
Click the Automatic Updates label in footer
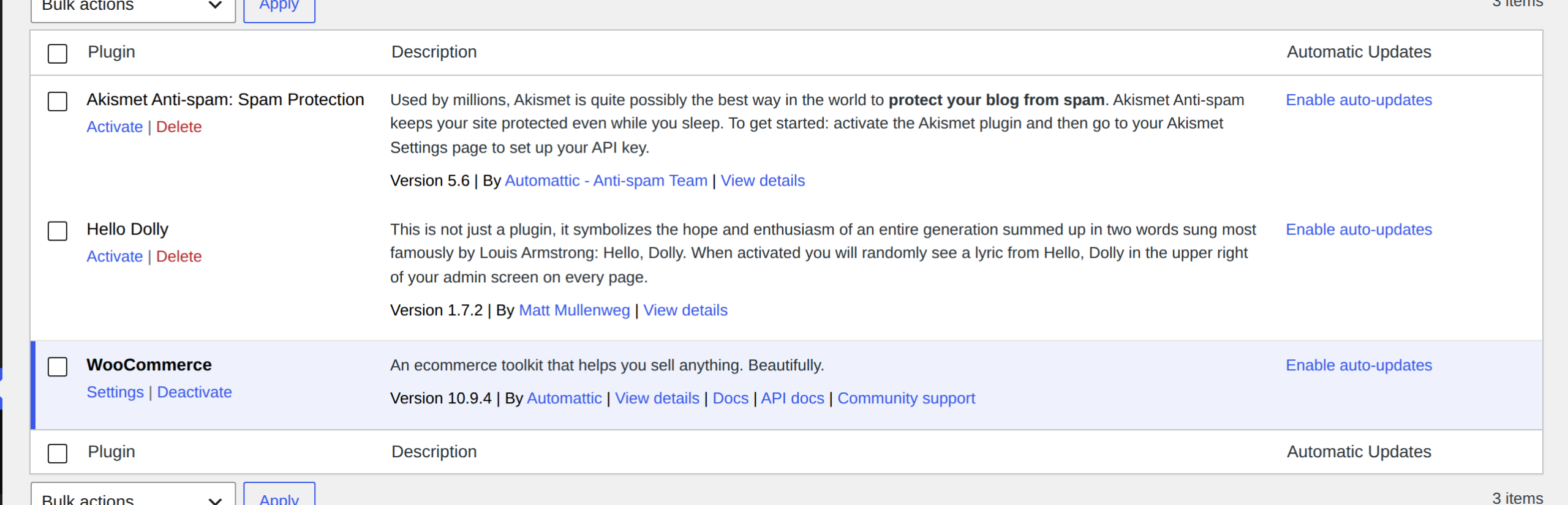tap(1359, 452)
